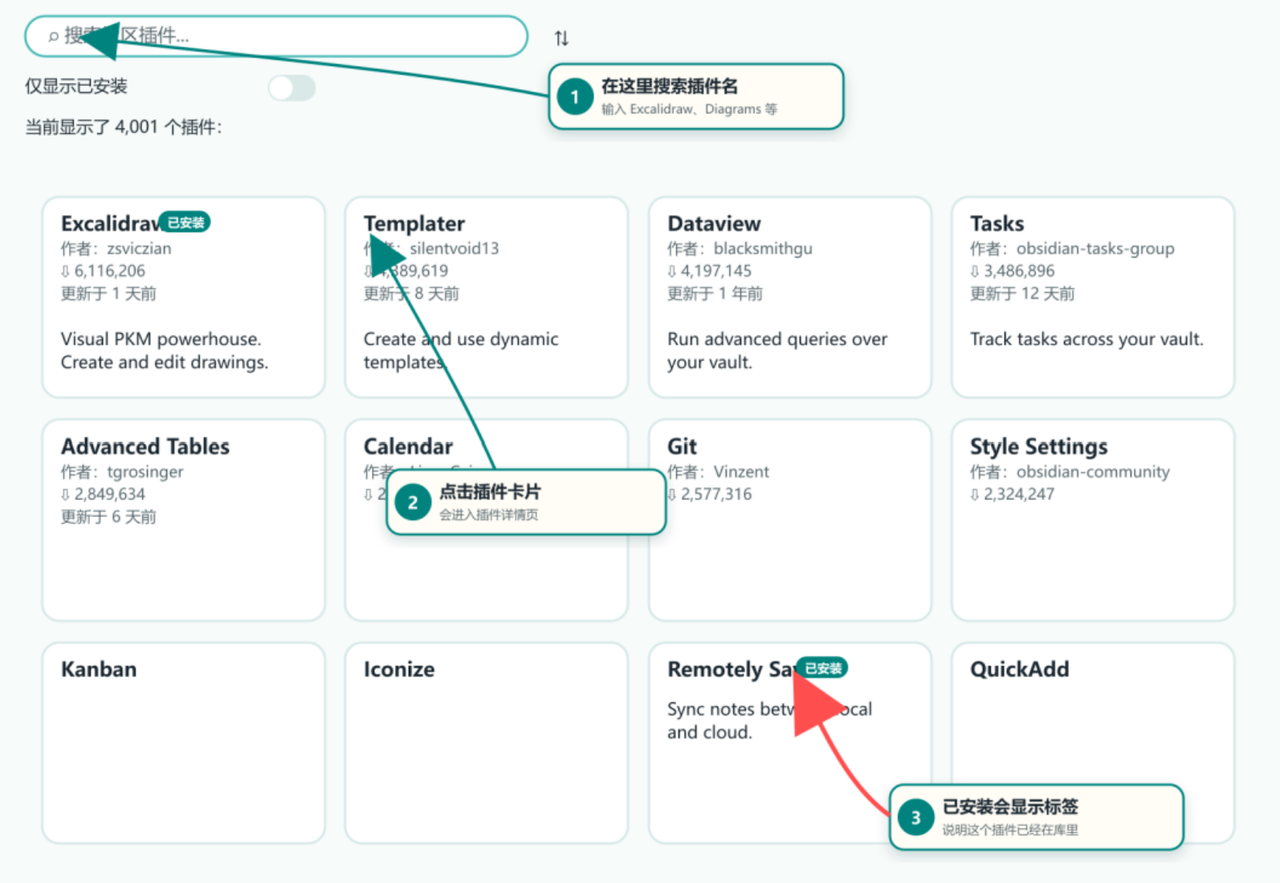Open the Tasks plugin card
This screenshot has height=883, width=1280.
pos(1093,297)
